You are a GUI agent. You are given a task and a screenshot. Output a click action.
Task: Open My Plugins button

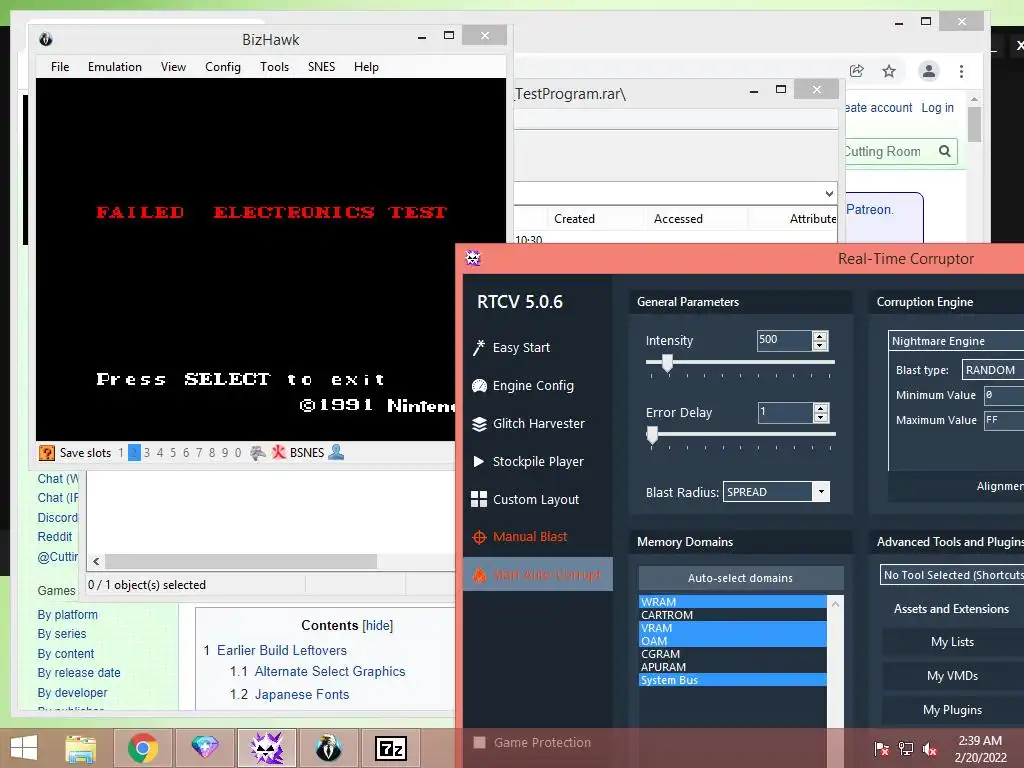[x=952, y=710]
